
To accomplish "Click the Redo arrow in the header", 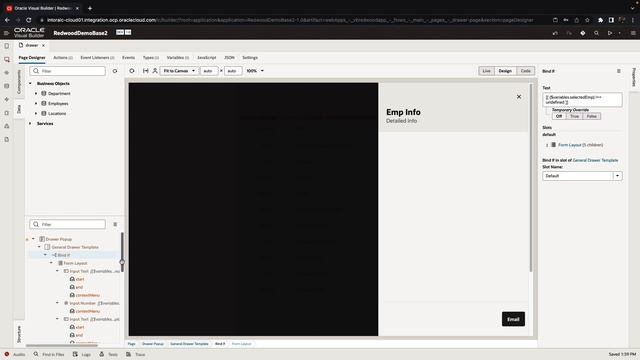I will point(569,33).
